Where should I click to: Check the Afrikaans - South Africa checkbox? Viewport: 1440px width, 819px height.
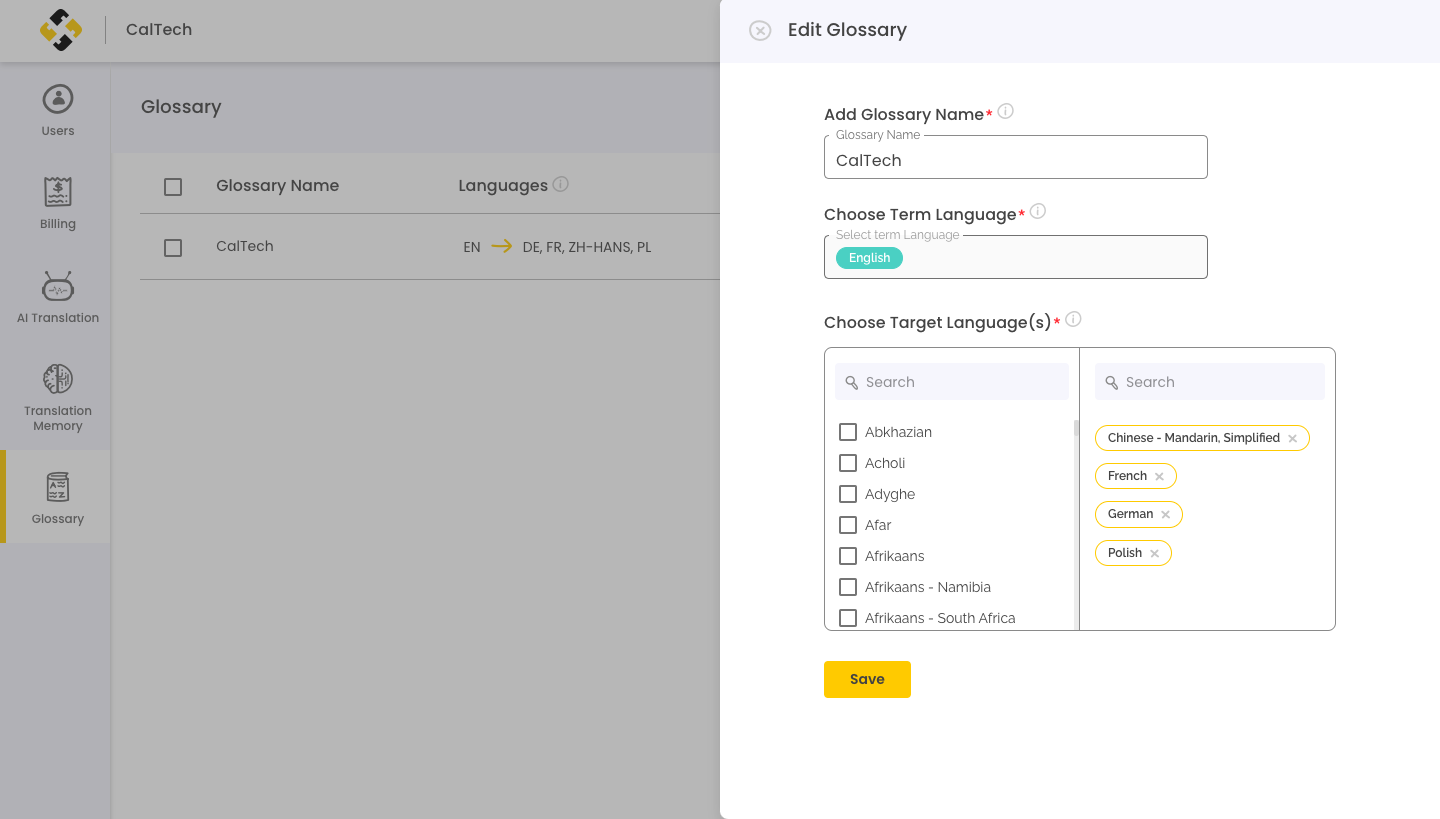pyautogui.click(x=848, y=618)
